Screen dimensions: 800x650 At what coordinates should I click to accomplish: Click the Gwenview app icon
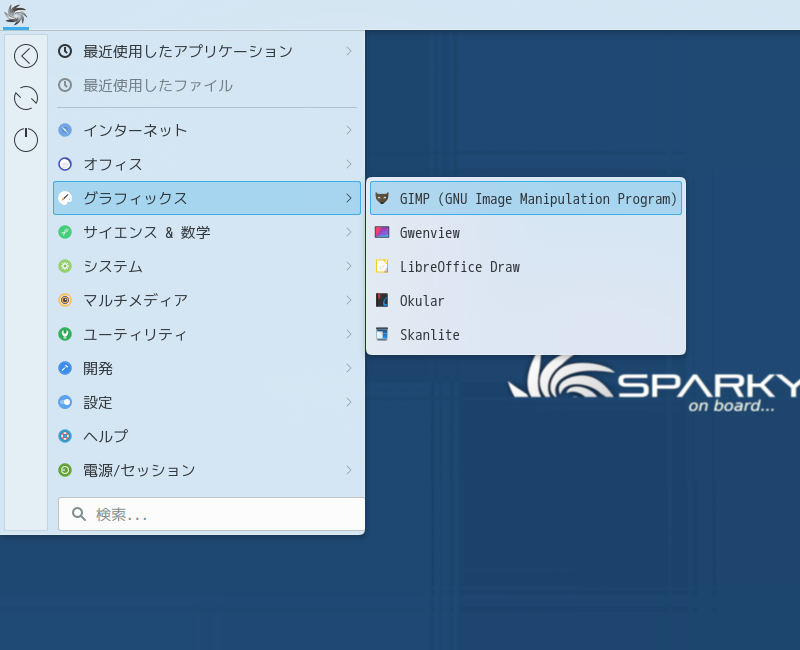pyautogui.click(x=382, y=232)
